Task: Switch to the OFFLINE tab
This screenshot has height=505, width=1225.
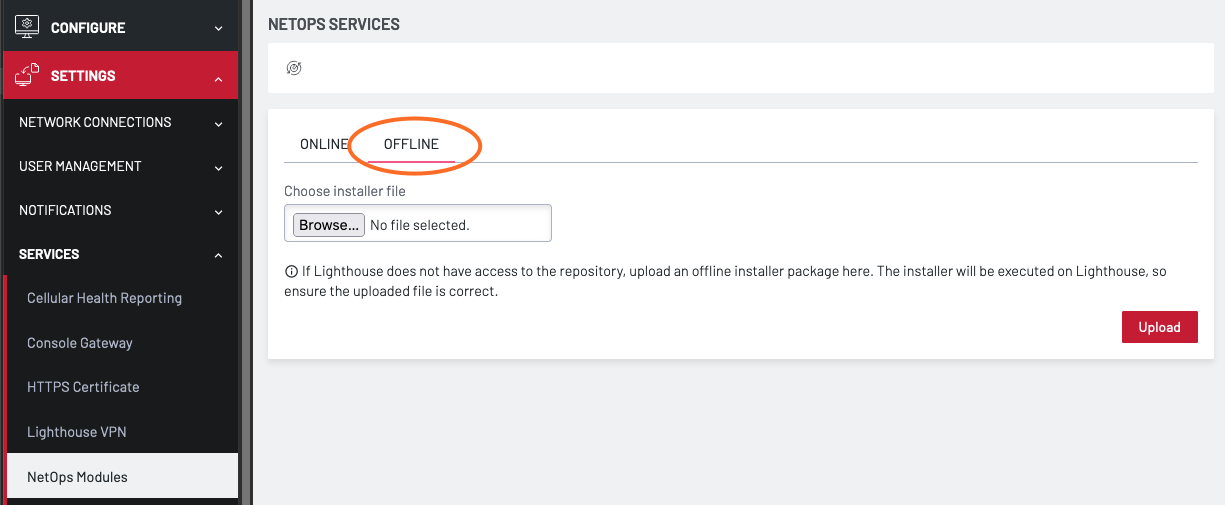Action: [x=411, y=144]
